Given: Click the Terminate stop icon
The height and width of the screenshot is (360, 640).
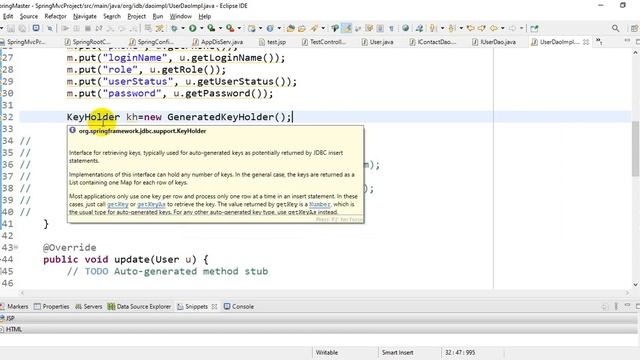Looking at the screenshot, I should (x=88, y=29).
